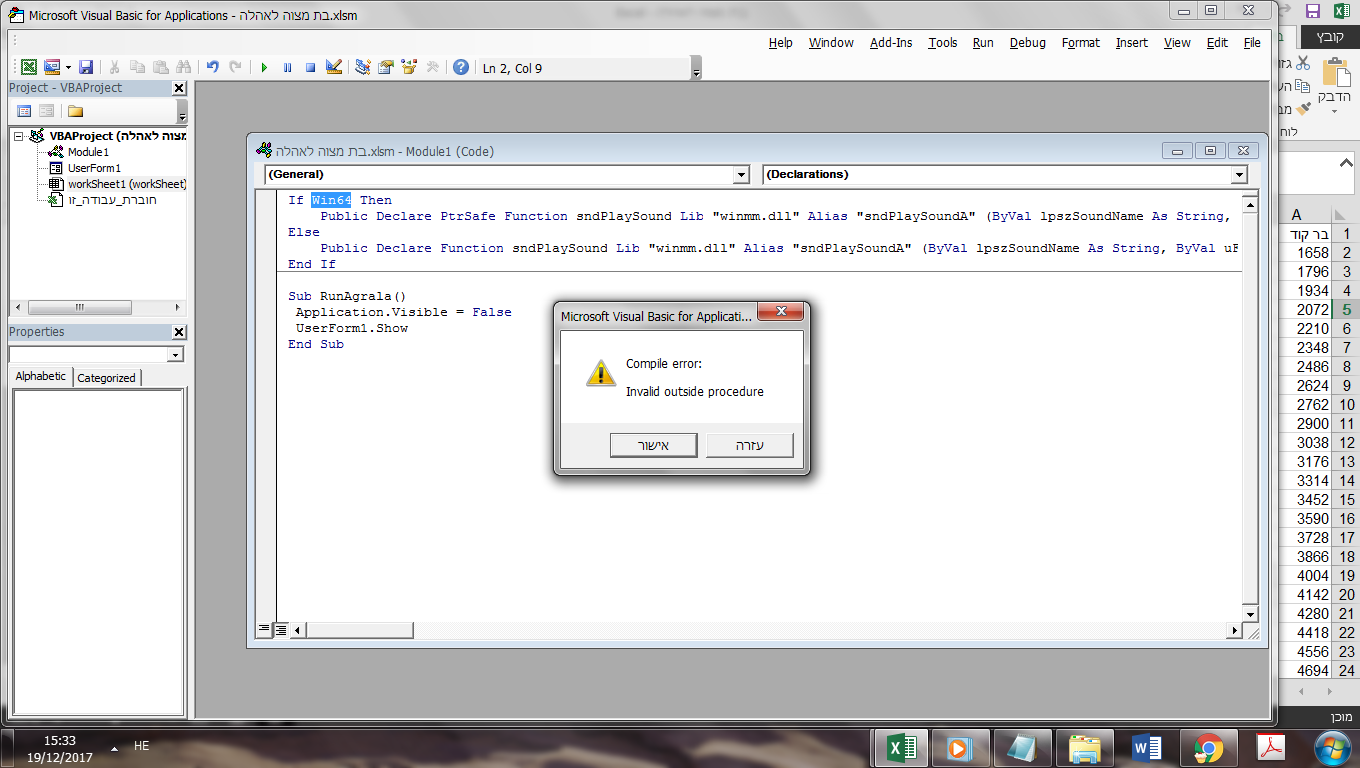Click the אישור (OK) button in error dialog
The width and height of the screenshot is (1360, 768).
click(x=653, y=445)
